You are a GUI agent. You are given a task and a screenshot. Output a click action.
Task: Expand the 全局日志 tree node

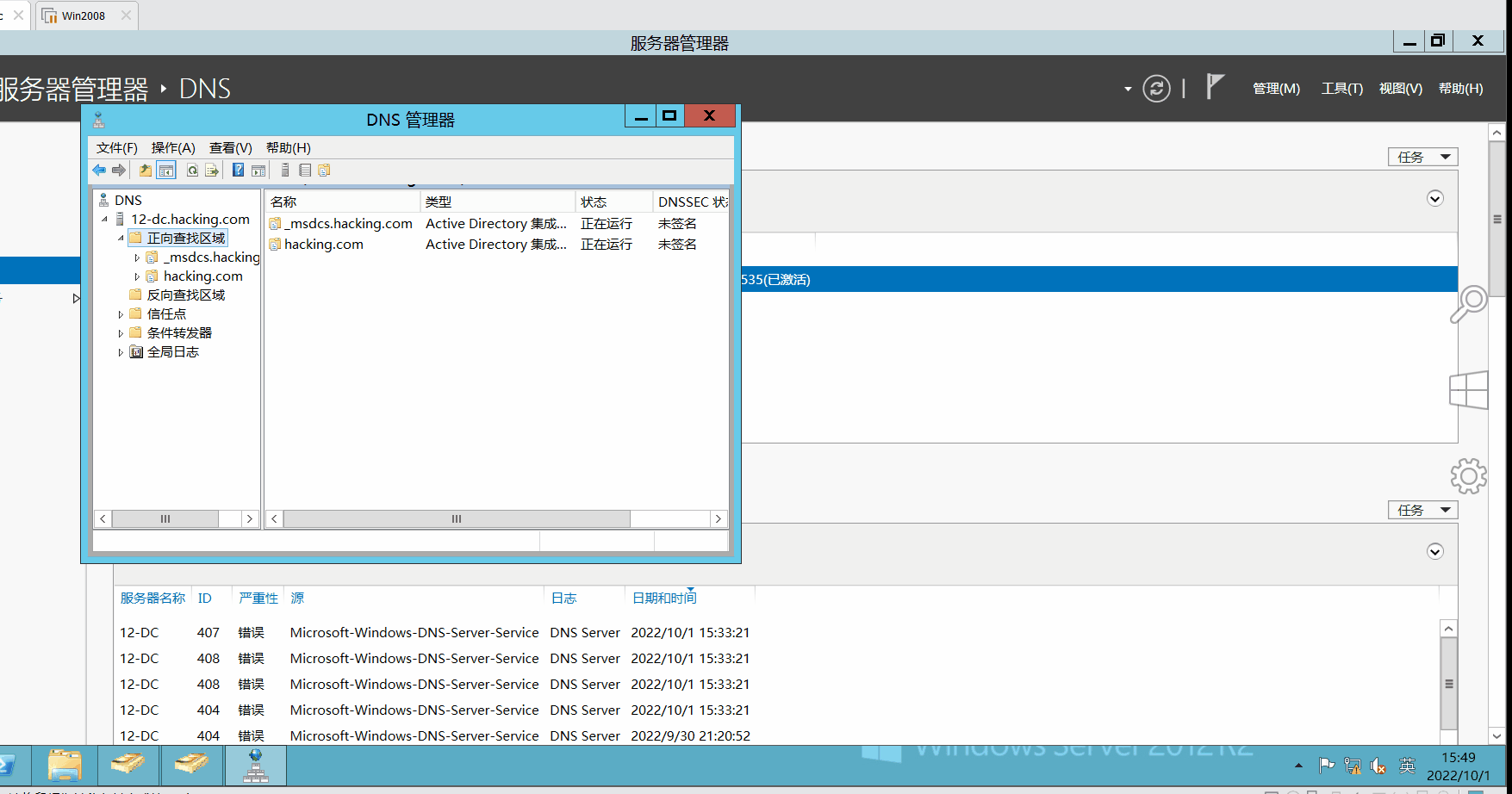tap(121, 352)
